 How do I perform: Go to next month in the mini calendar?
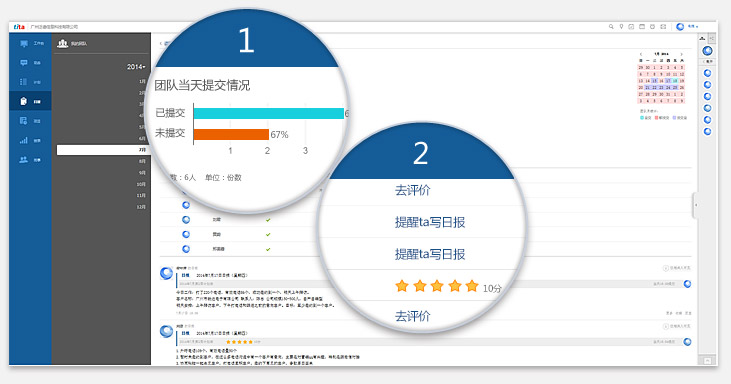point(682,54)
